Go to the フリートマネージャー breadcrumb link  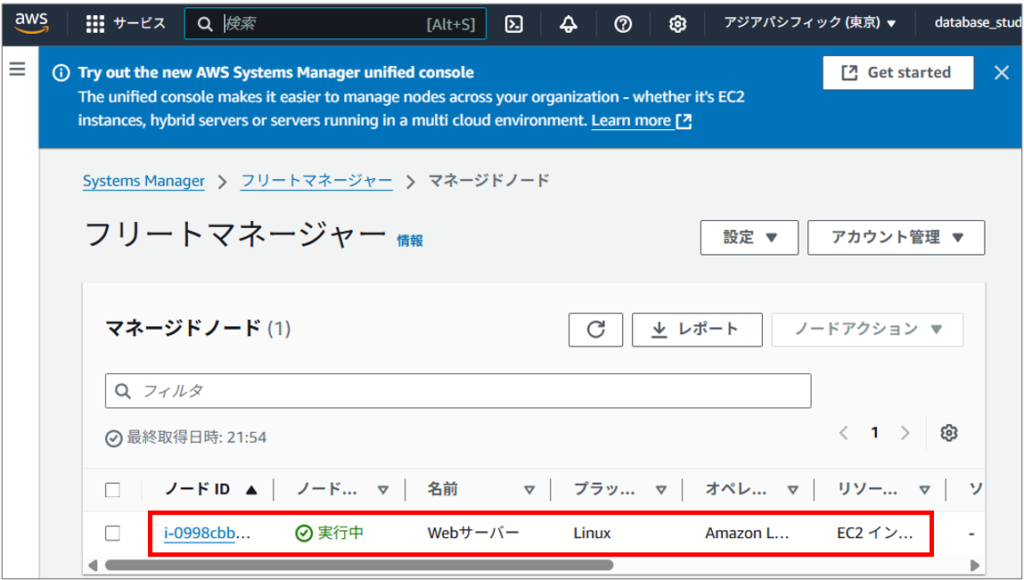(x=317, y=181)
